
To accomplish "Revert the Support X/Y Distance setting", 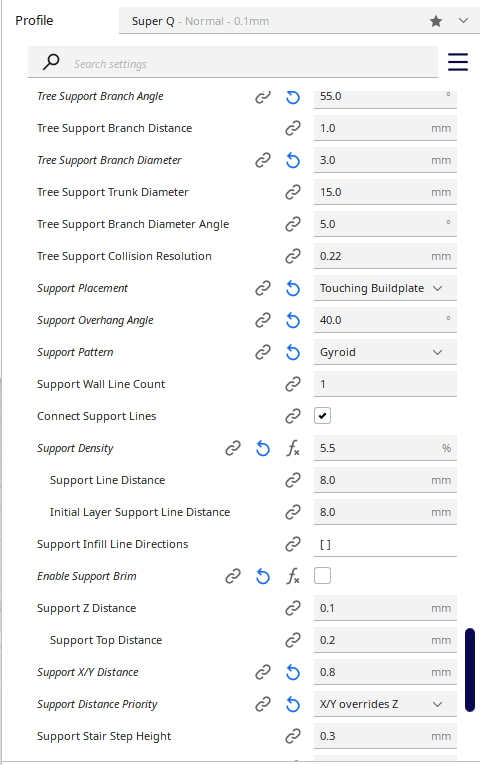I will pos(293,672).
